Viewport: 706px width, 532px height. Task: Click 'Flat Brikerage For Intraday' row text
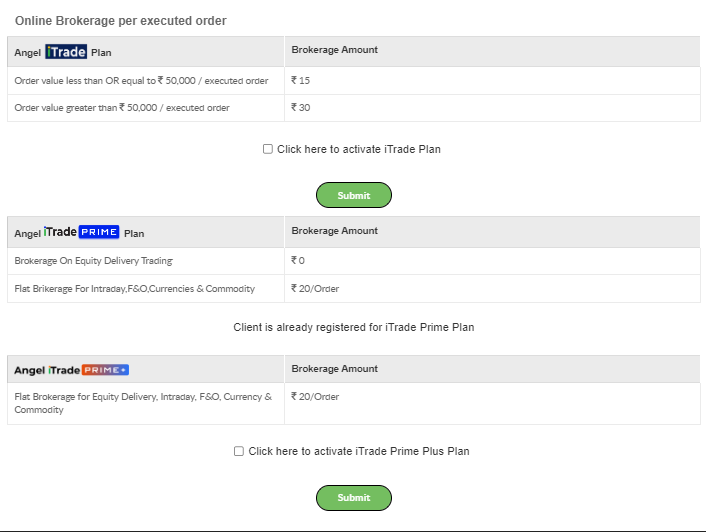(134, 289)
